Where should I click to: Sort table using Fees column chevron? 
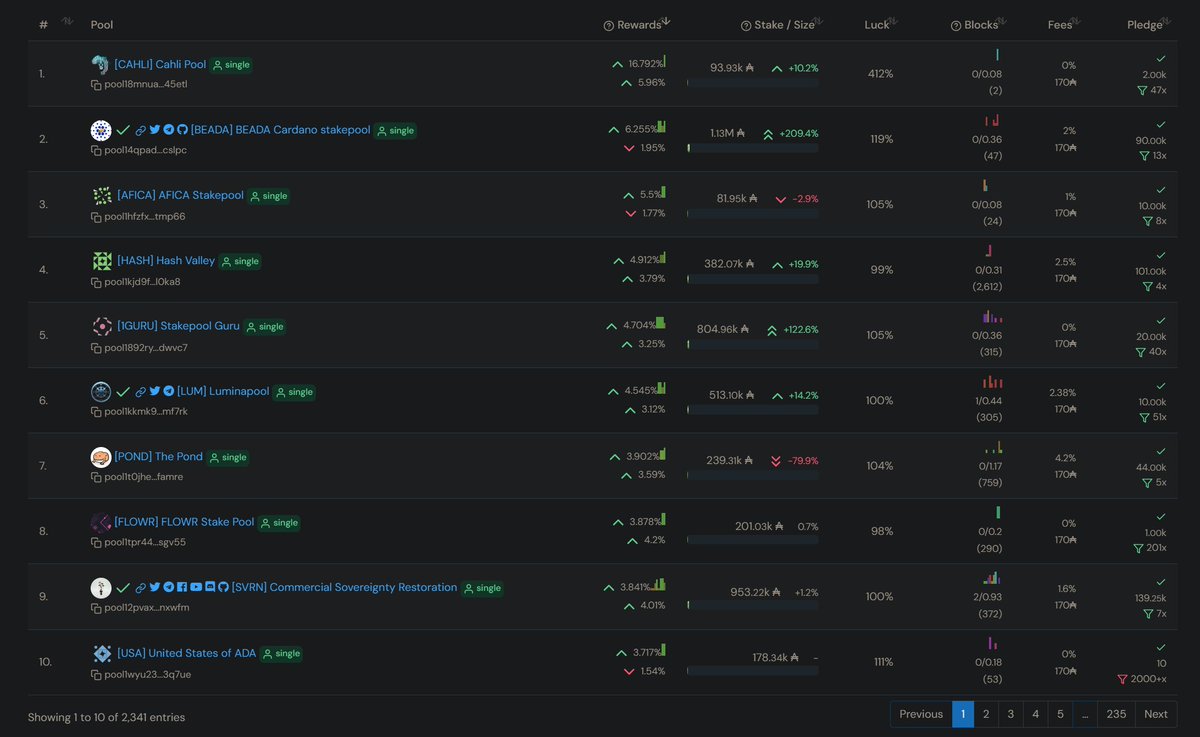click(x=1078, y=18)
